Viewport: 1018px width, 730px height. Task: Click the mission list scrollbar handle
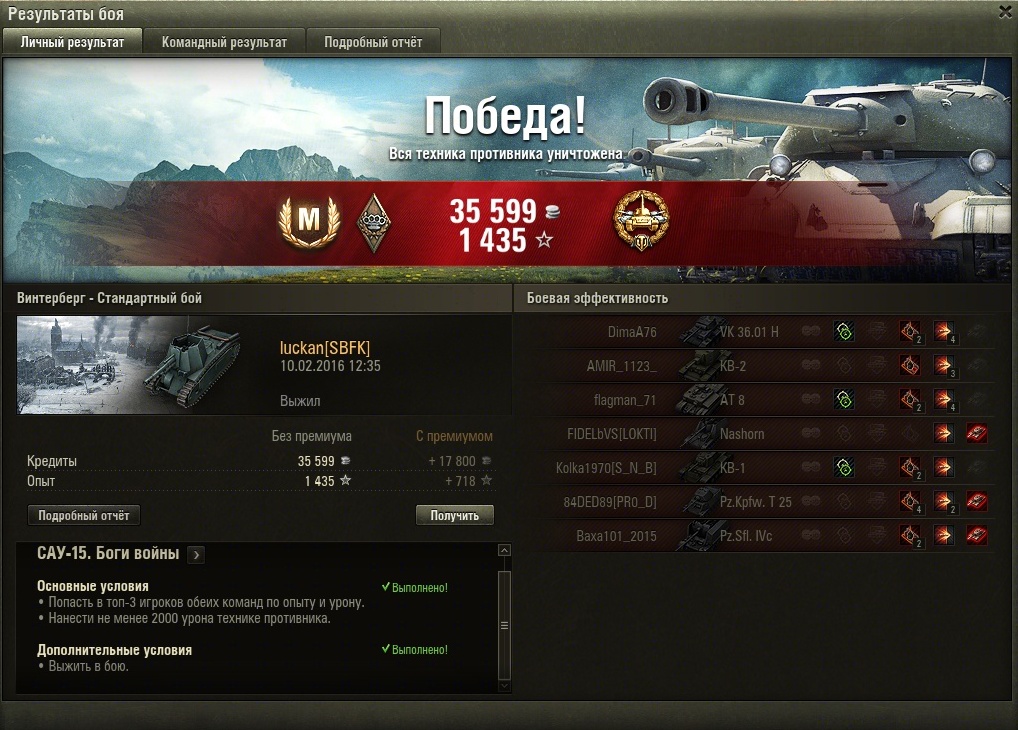point(504,625)
